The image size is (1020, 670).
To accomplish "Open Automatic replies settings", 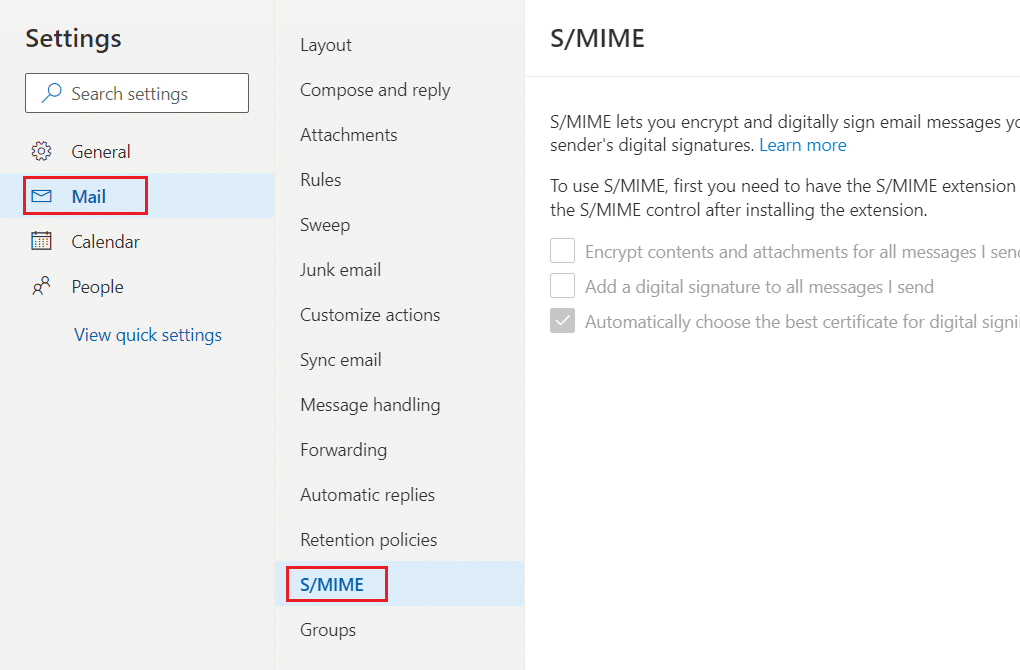I will pos(368,495).
